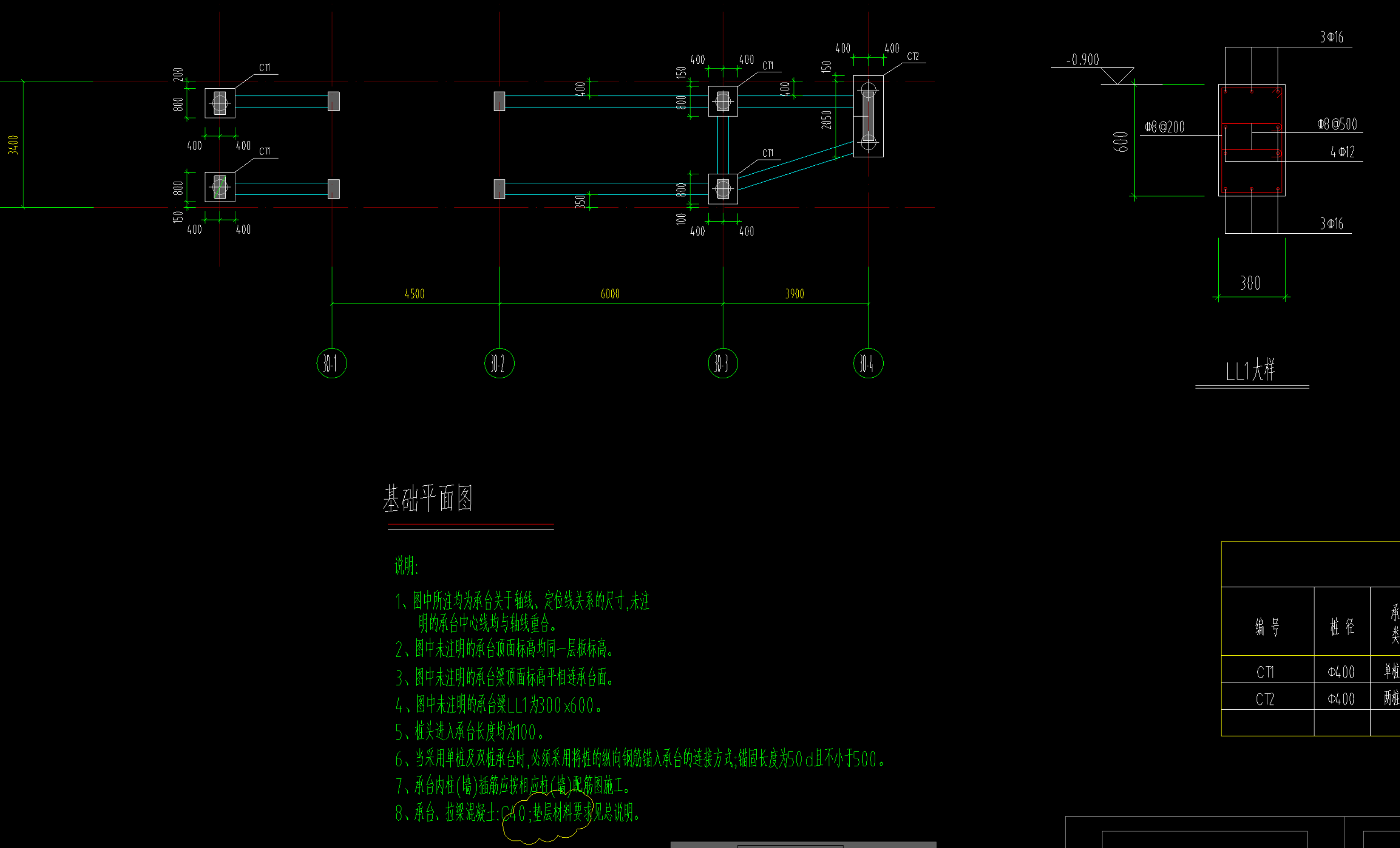This screenshot has width=1400, height=848.
Task: Select the Φ8@200 stirrup annotation
Action: coord(1164,127)
